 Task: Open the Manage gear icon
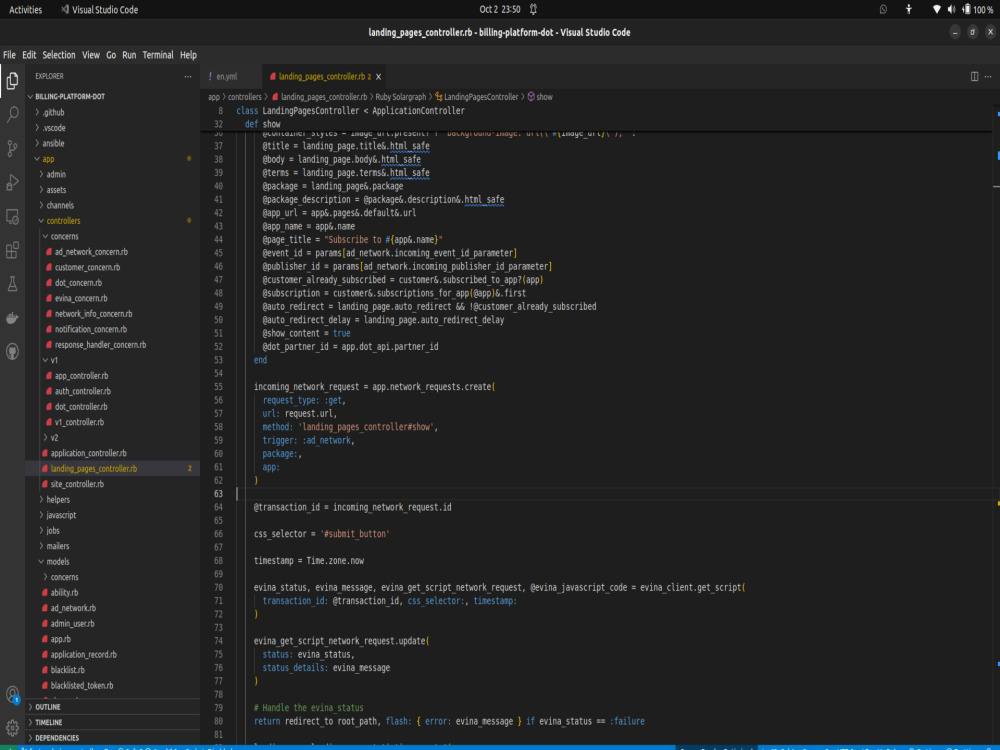[x=12, y=728]
